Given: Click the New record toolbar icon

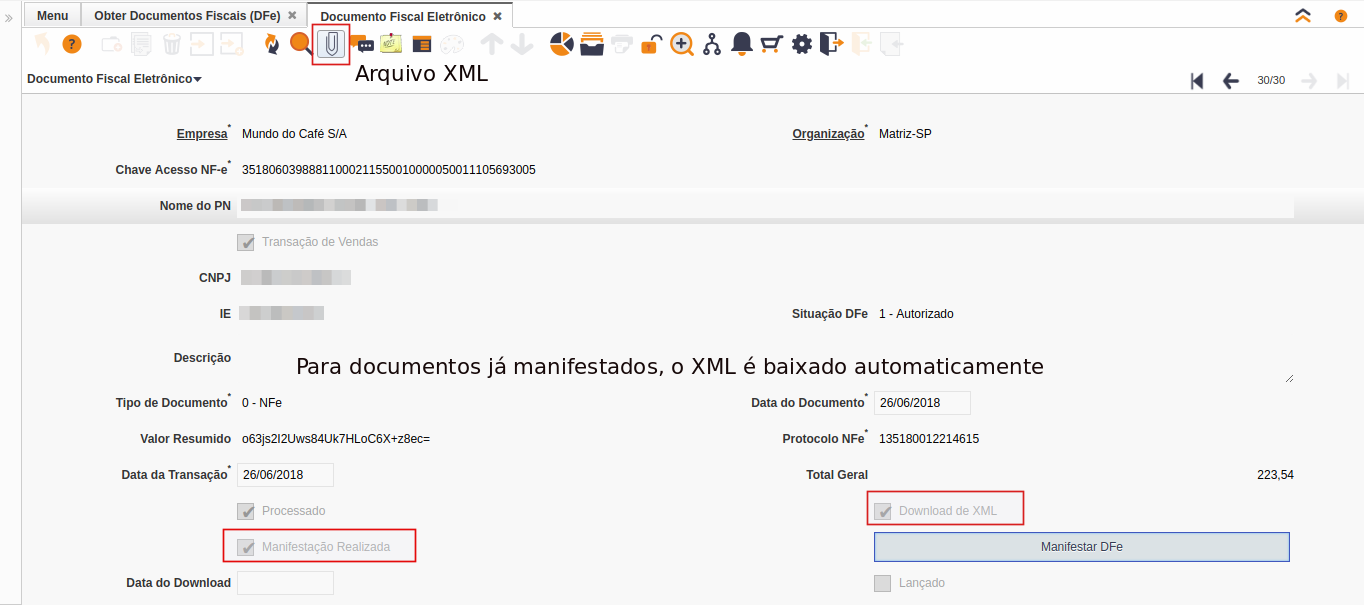Looking at the screenshot, I should click(x=112, y=44).
